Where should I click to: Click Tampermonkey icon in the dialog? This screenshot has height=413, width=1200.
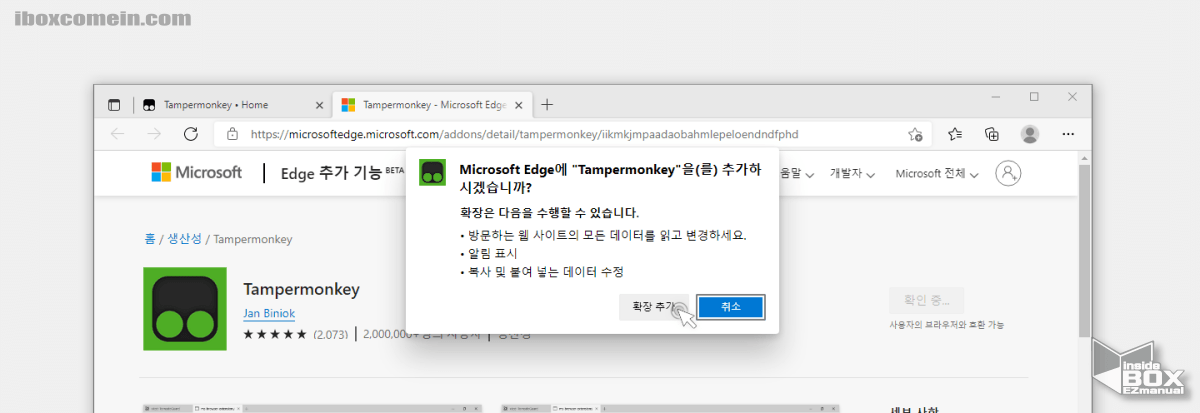pyautogui.click(x=432, y=171)
